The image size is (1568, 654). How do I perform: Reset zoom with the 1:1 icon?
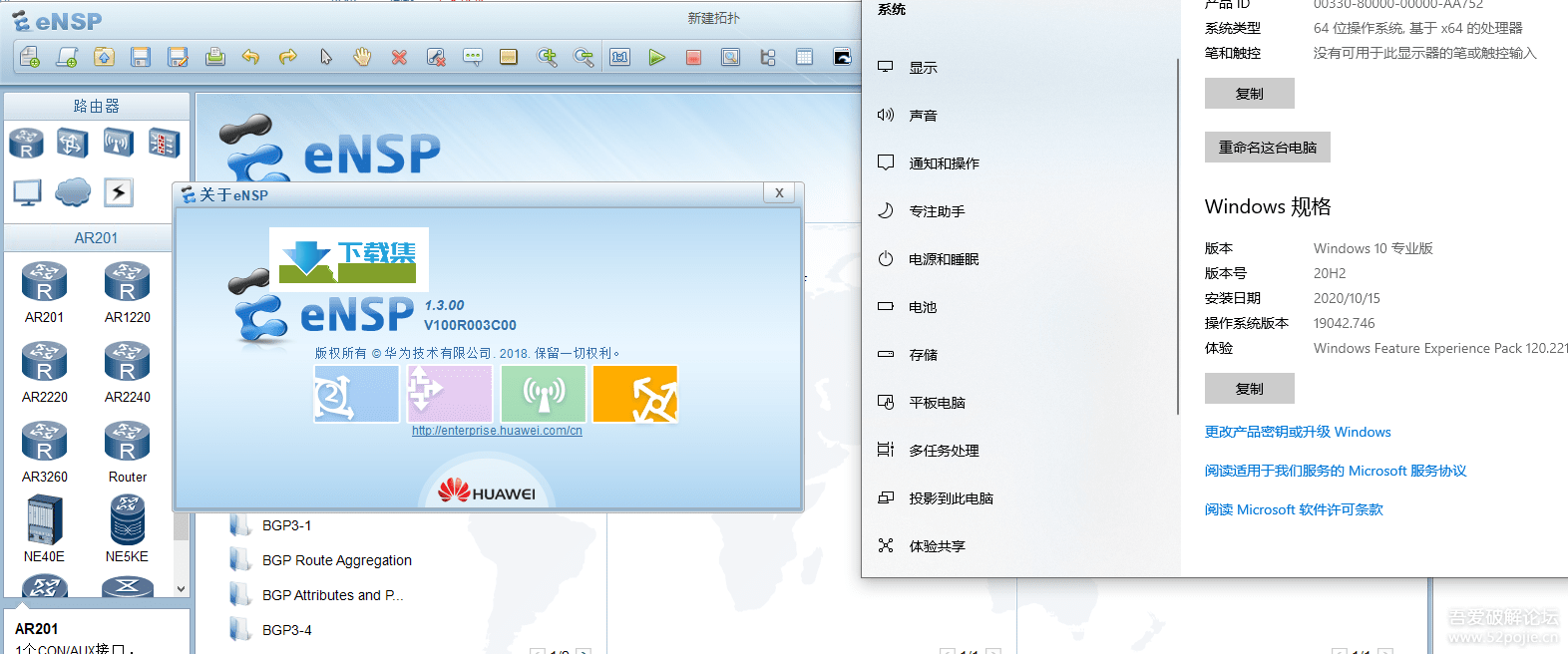[x=620, y=57]
